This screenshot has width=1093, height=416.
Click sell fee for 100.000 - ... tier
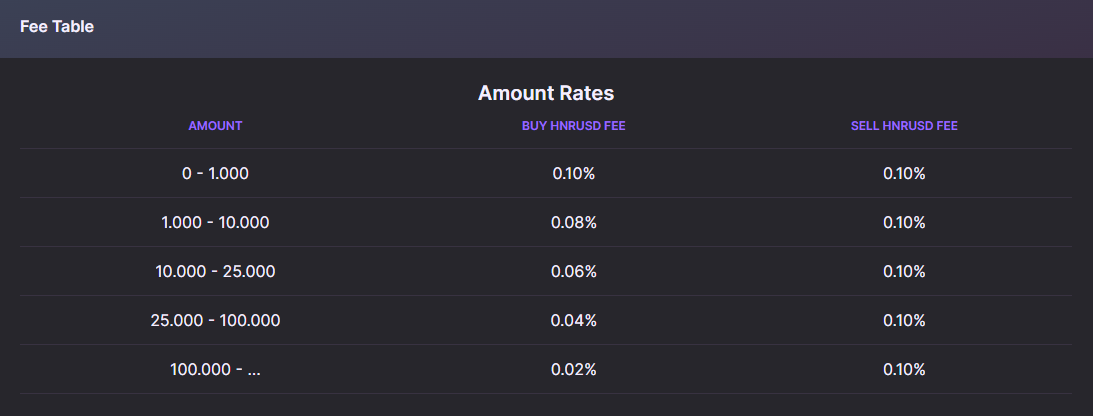click(904, 369)
